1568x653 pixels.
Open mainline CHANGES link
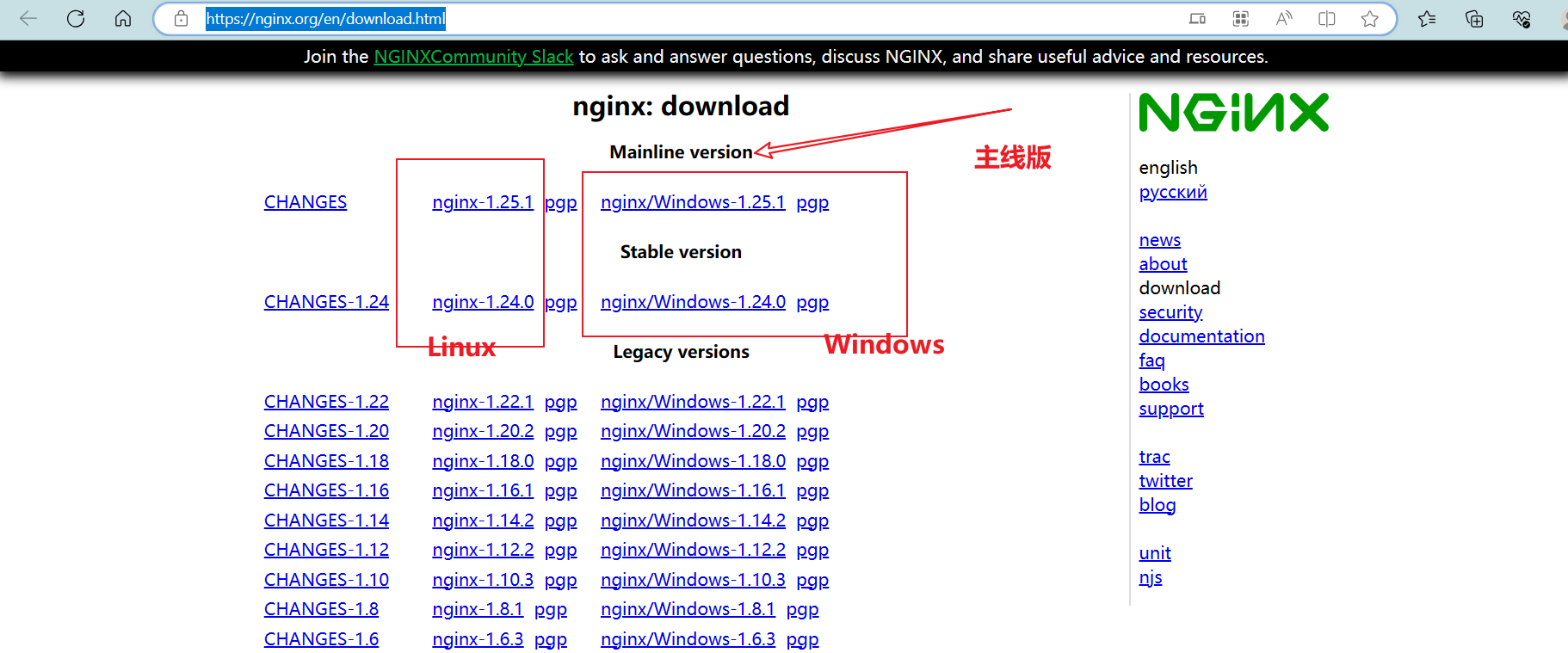[x=306, y=202]
